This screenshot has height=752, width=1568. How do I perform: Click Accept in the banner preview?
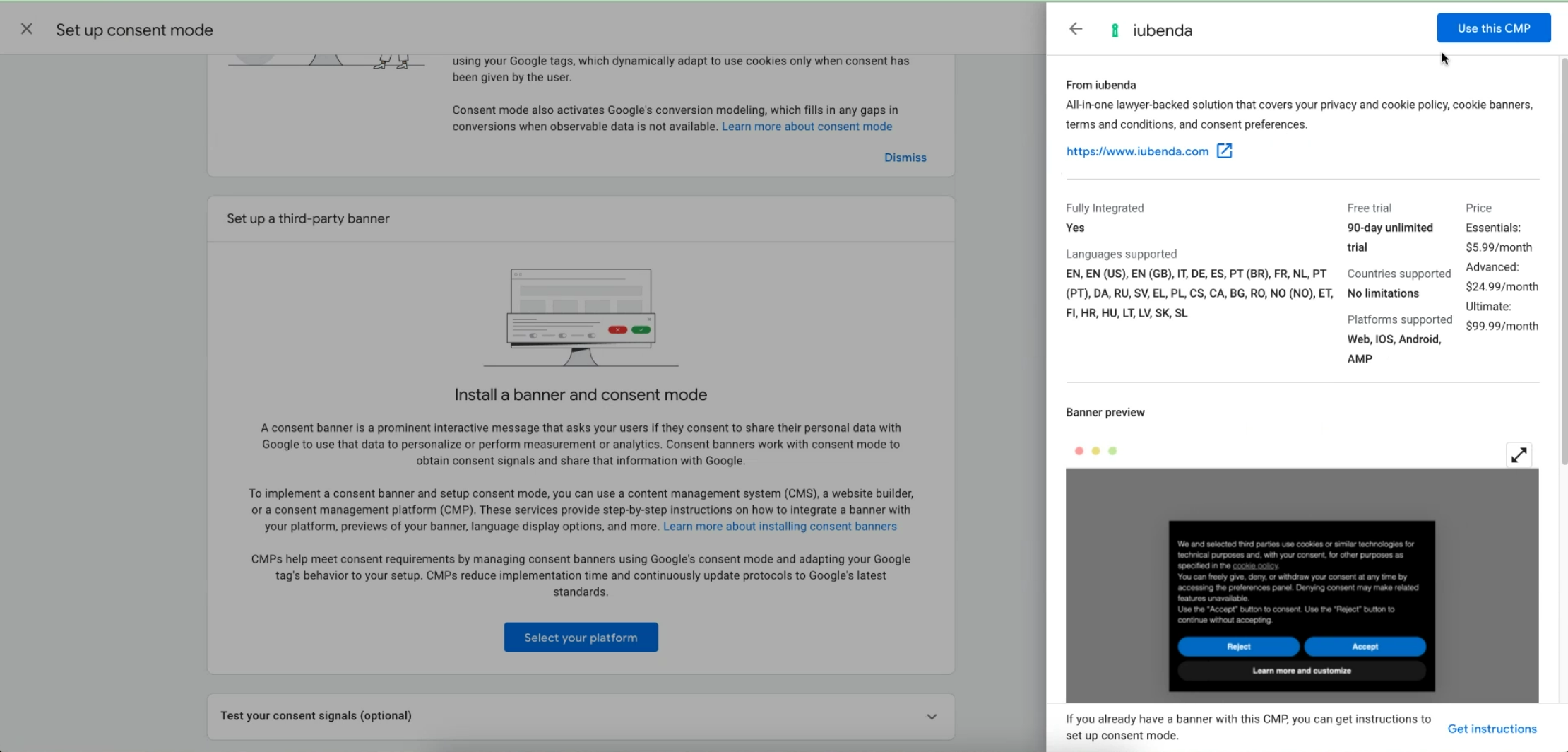point(1365,646)
